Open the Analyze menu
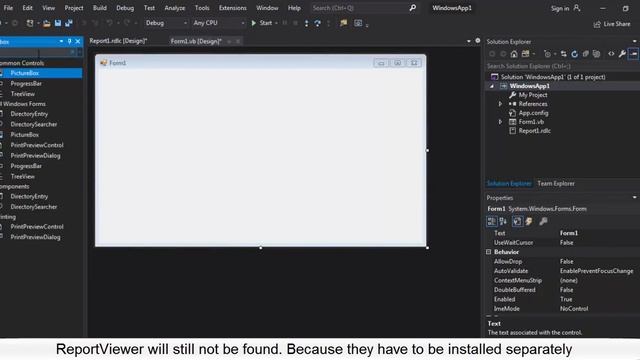This screenshot has height=360, width=640. tap(175, 8)
